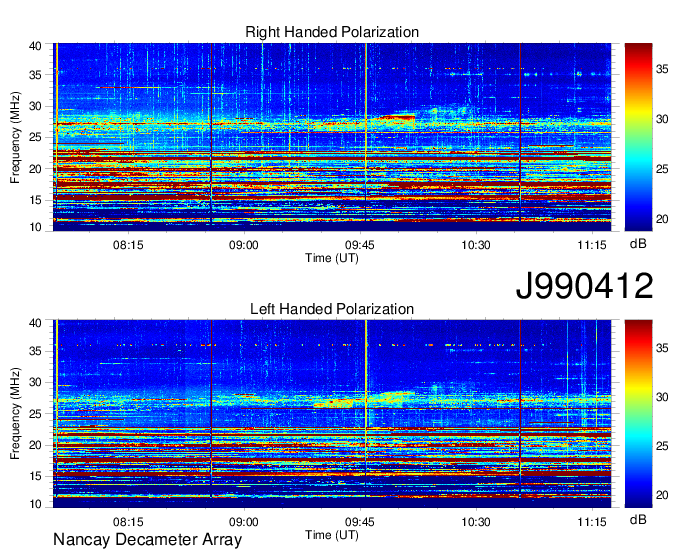Click the 30 dB label on the bottom colorbar
The width and height of the screenshot is (680, 552).
click(662, 396)
